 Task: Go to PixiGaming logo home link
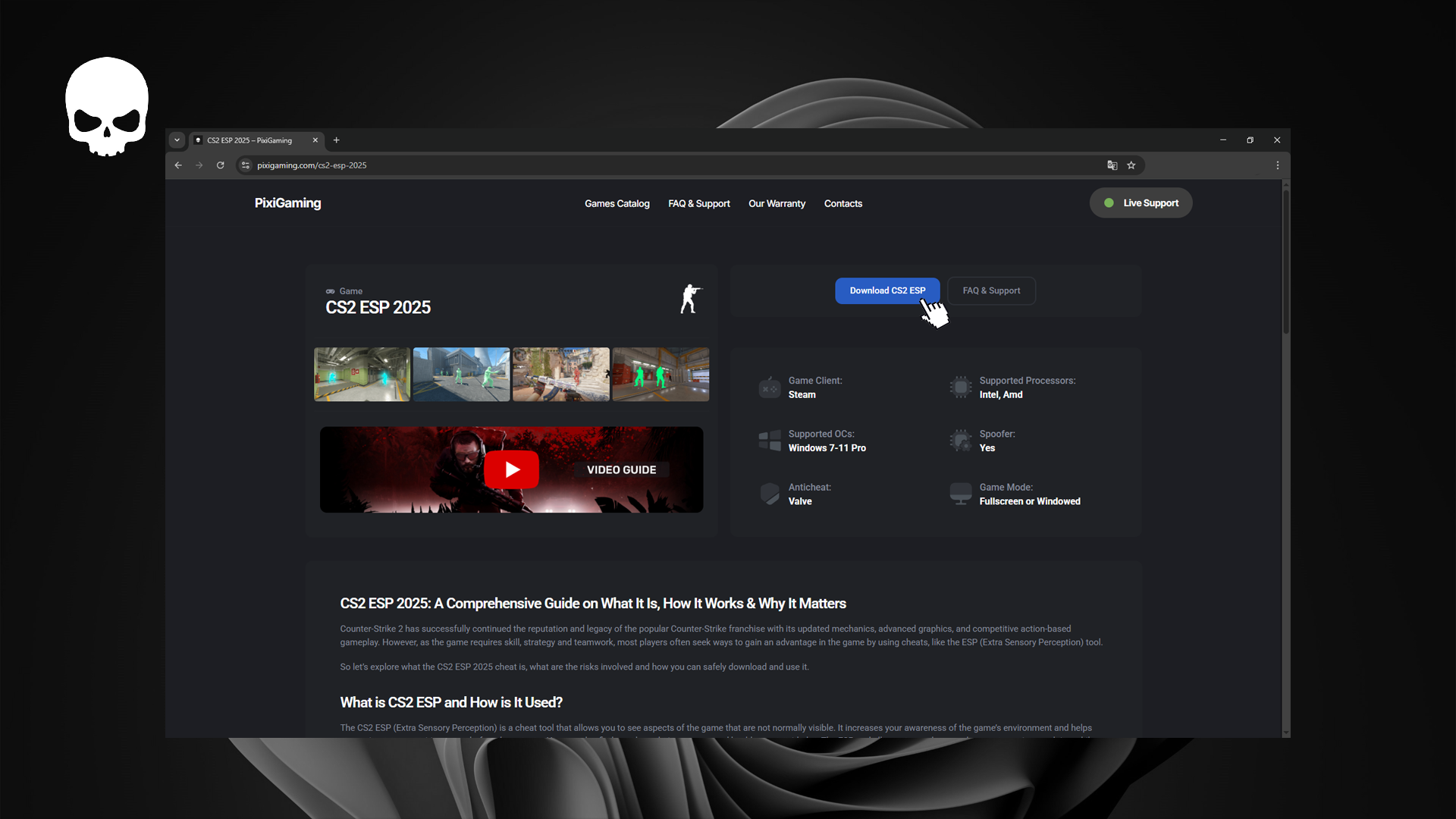point(287,203)
